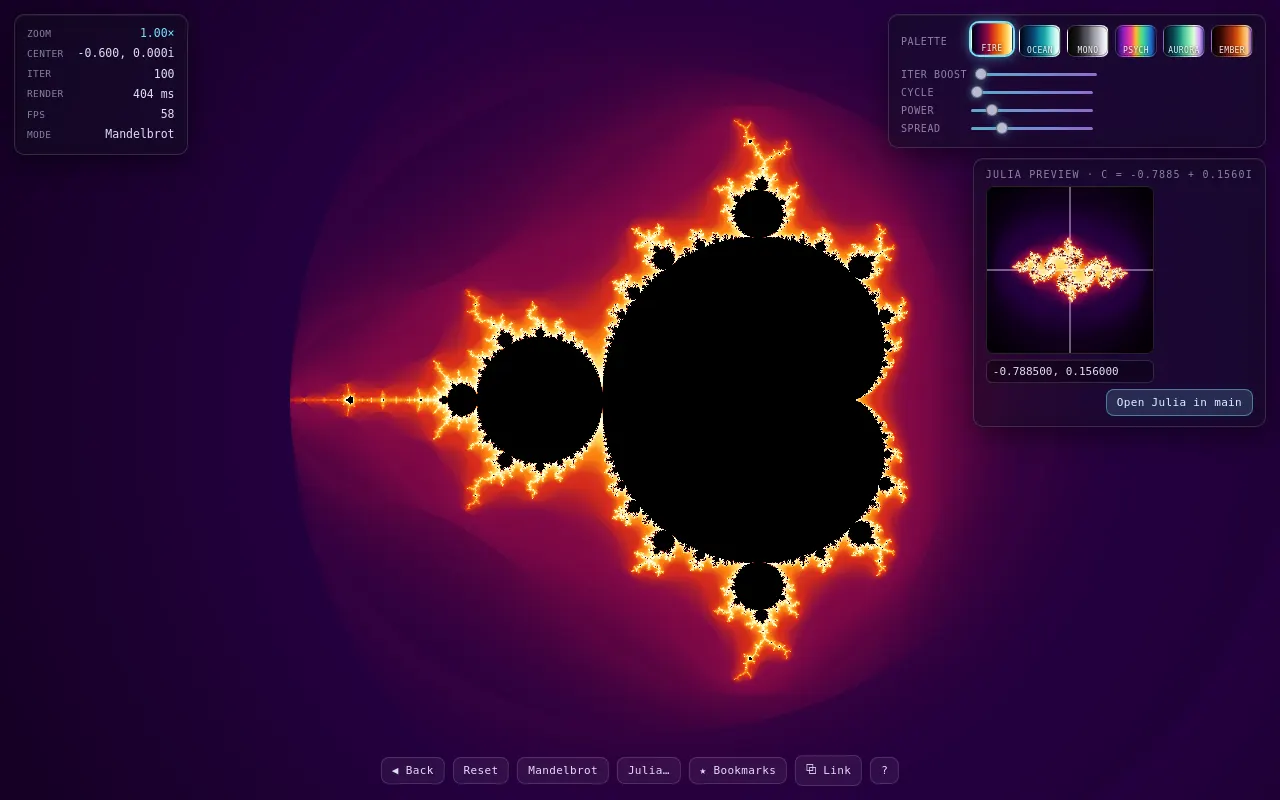Screen dimensions: 1280x800
Task: Click the Julia Preview header text
Action: 1119,174
